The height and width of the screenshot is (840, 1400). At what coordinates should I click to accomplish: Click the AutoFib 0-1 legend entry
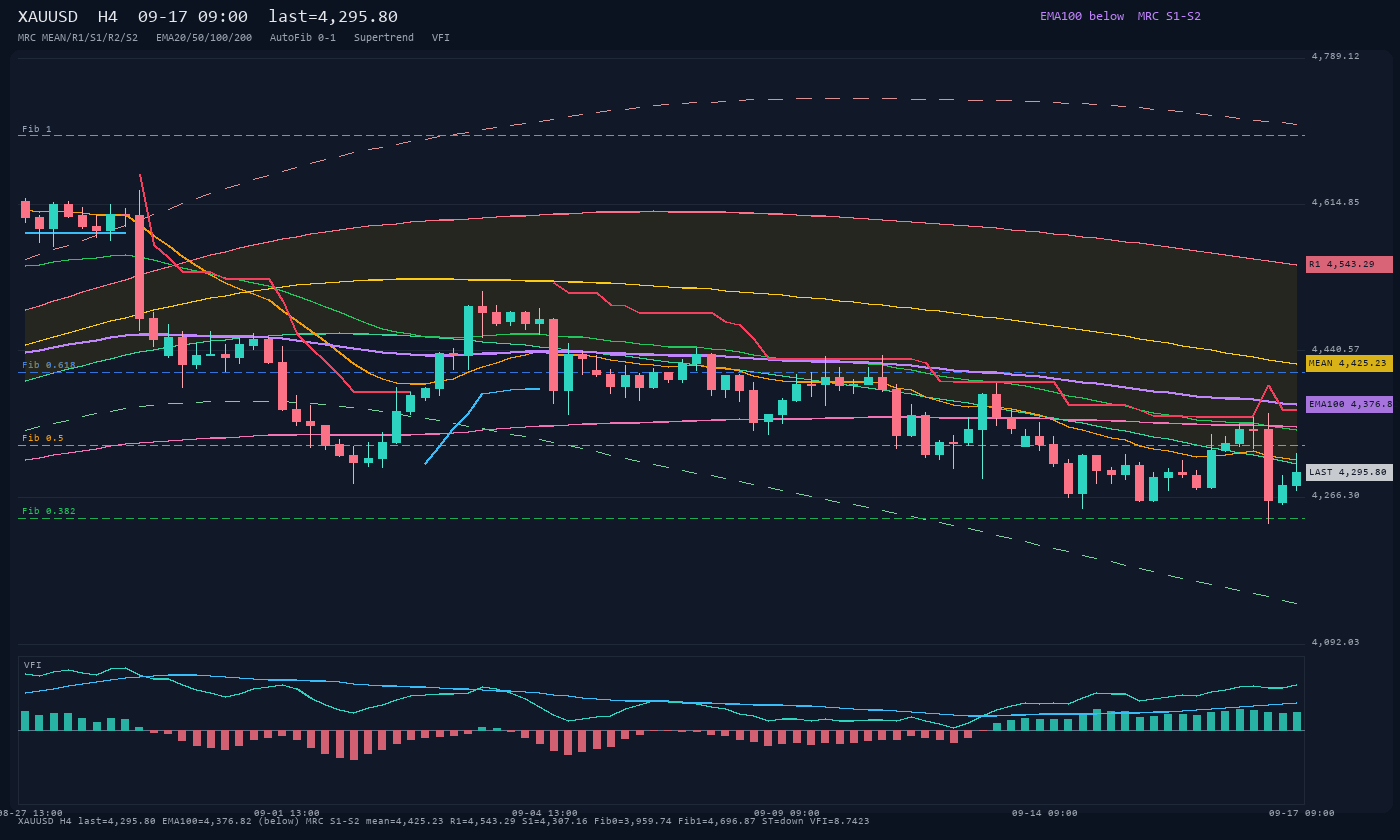point(303,37)
